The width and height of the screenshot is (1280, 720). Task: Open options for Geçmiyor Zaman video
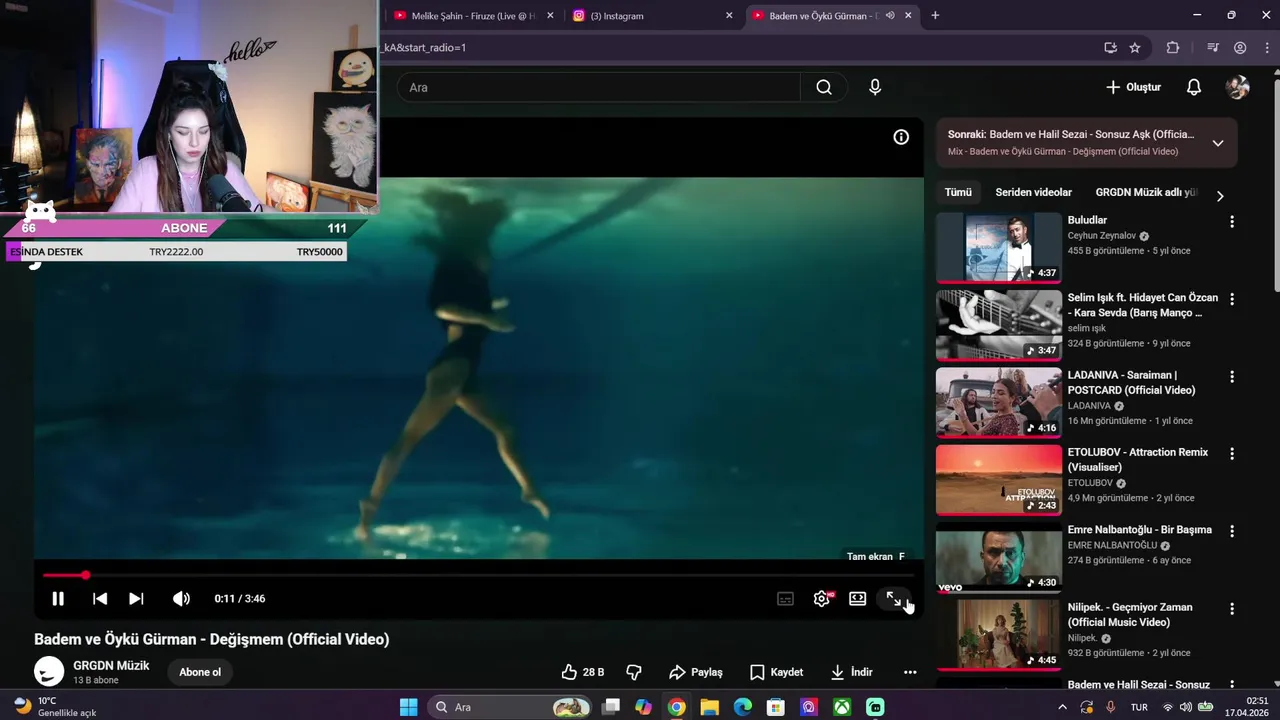click(x=1232, y=608)
